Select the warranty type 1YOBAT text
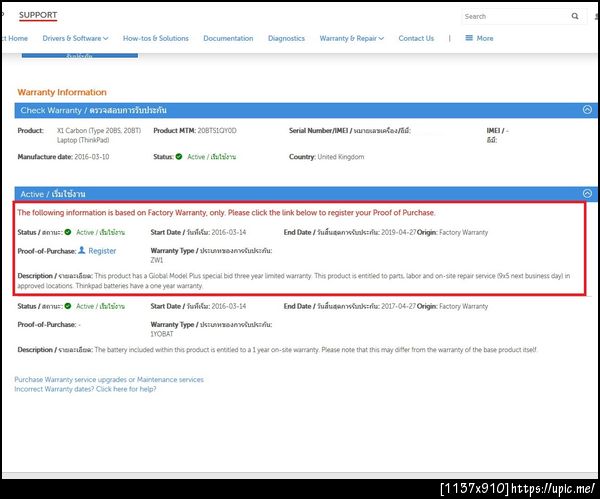This screenshot has width=600, height=499. click(162, 334)
